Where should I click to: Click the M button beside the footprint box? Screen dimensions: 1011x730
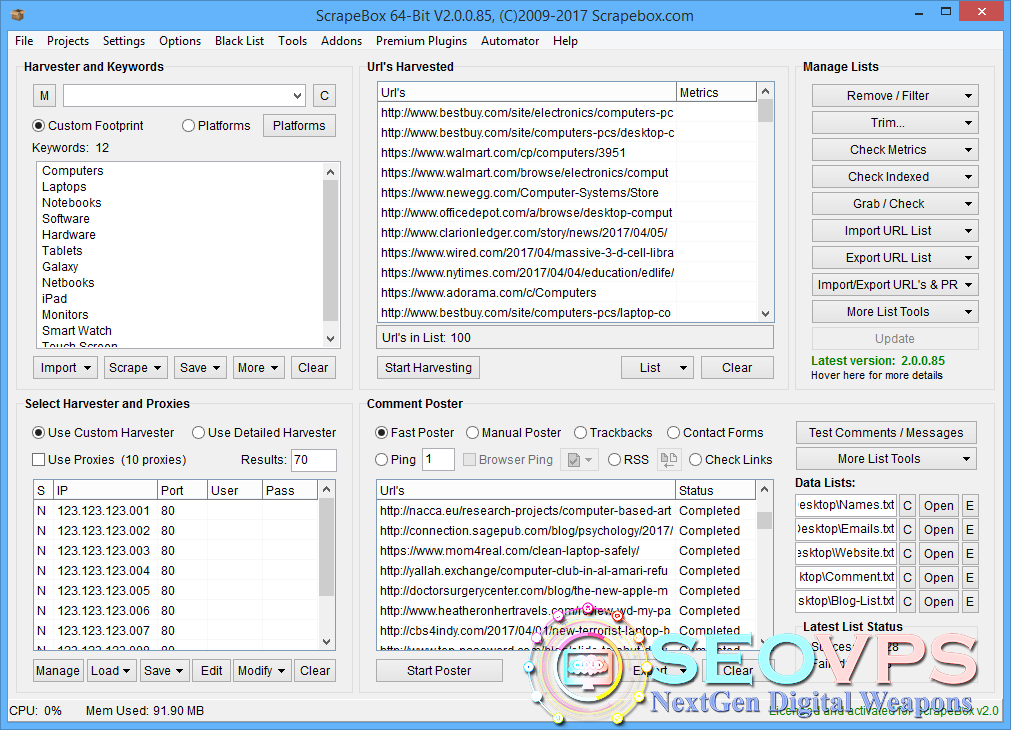point(44,95)
